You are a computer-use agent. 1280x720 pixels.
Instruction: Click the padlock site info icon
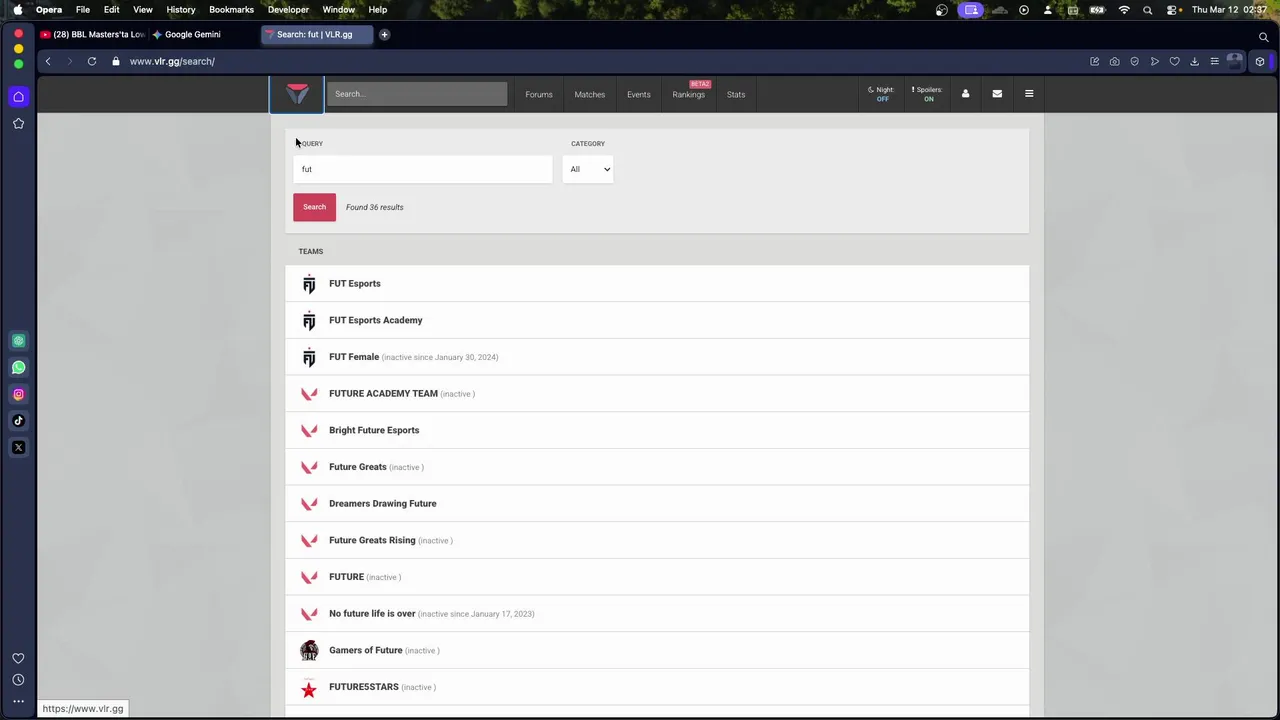[x=116, y=61]
